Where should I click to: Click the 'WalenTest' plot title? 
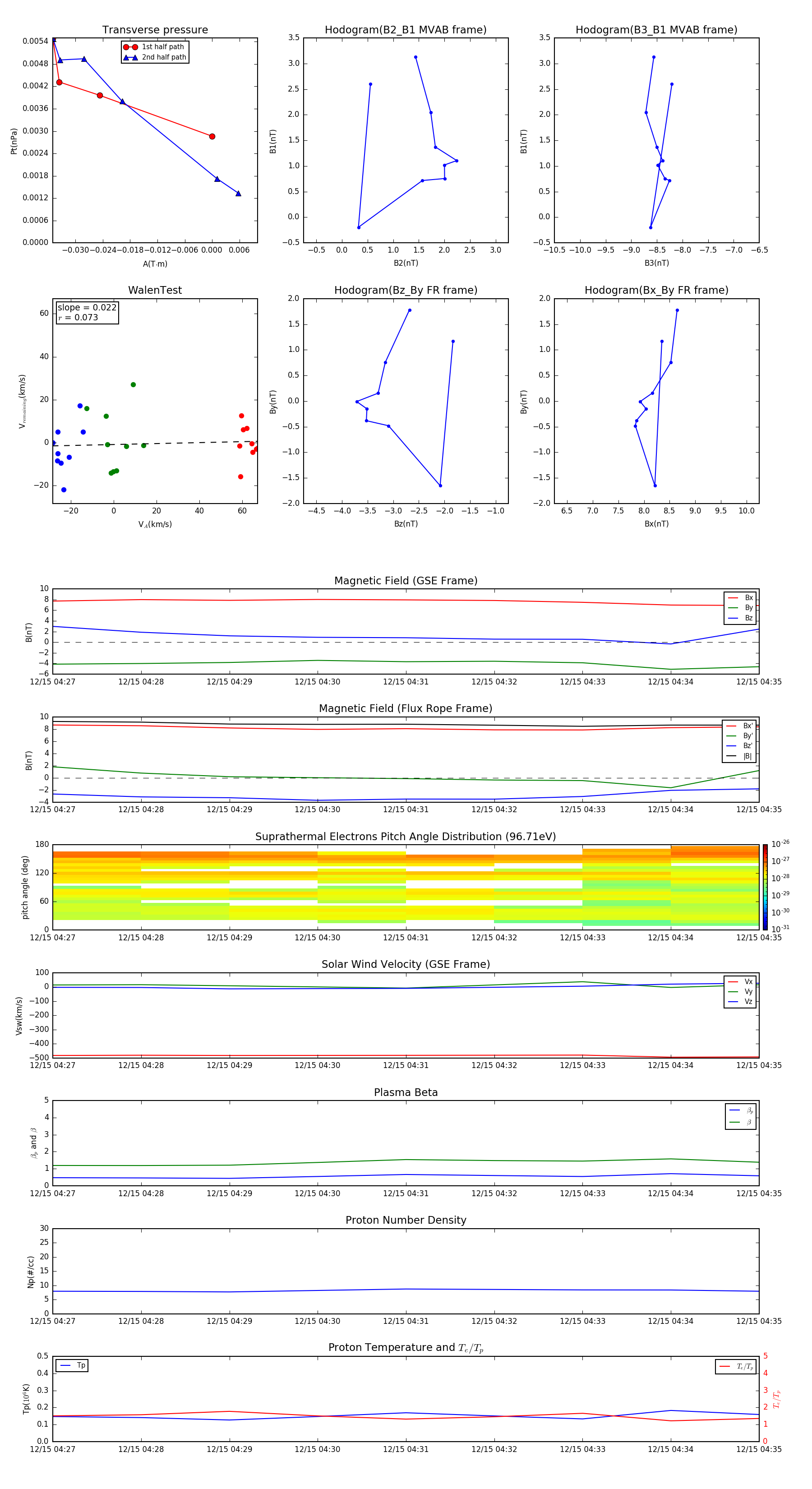pos(155,290)
